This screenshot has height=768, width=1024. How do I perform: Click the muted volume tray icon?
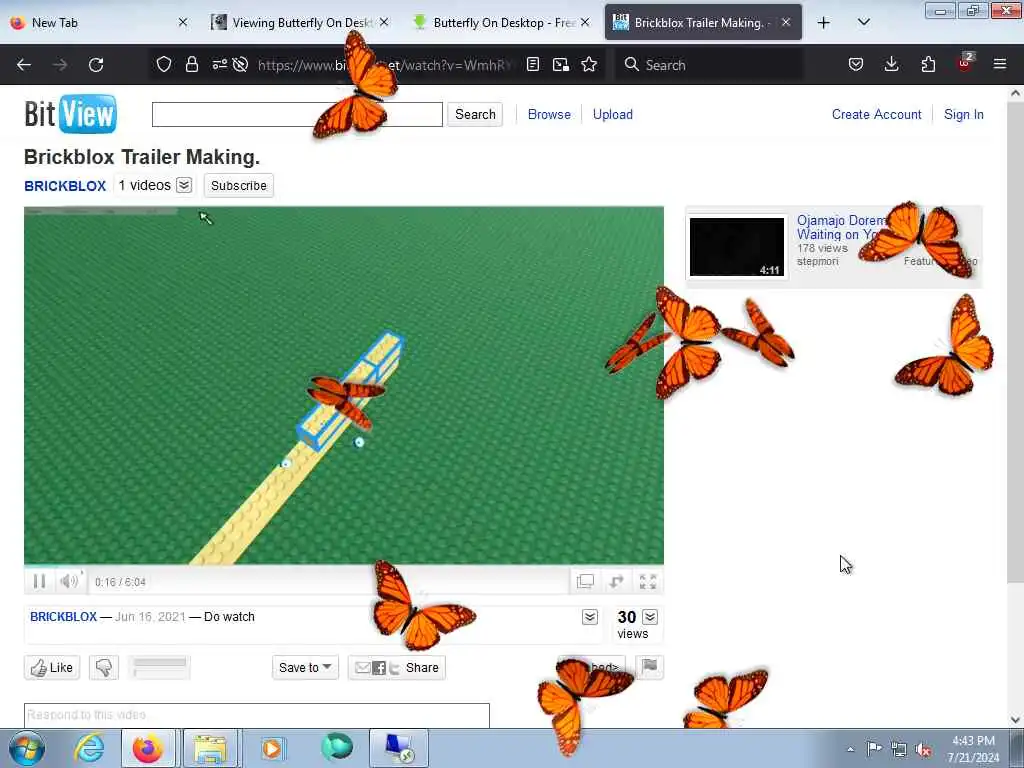coord(923,749)
